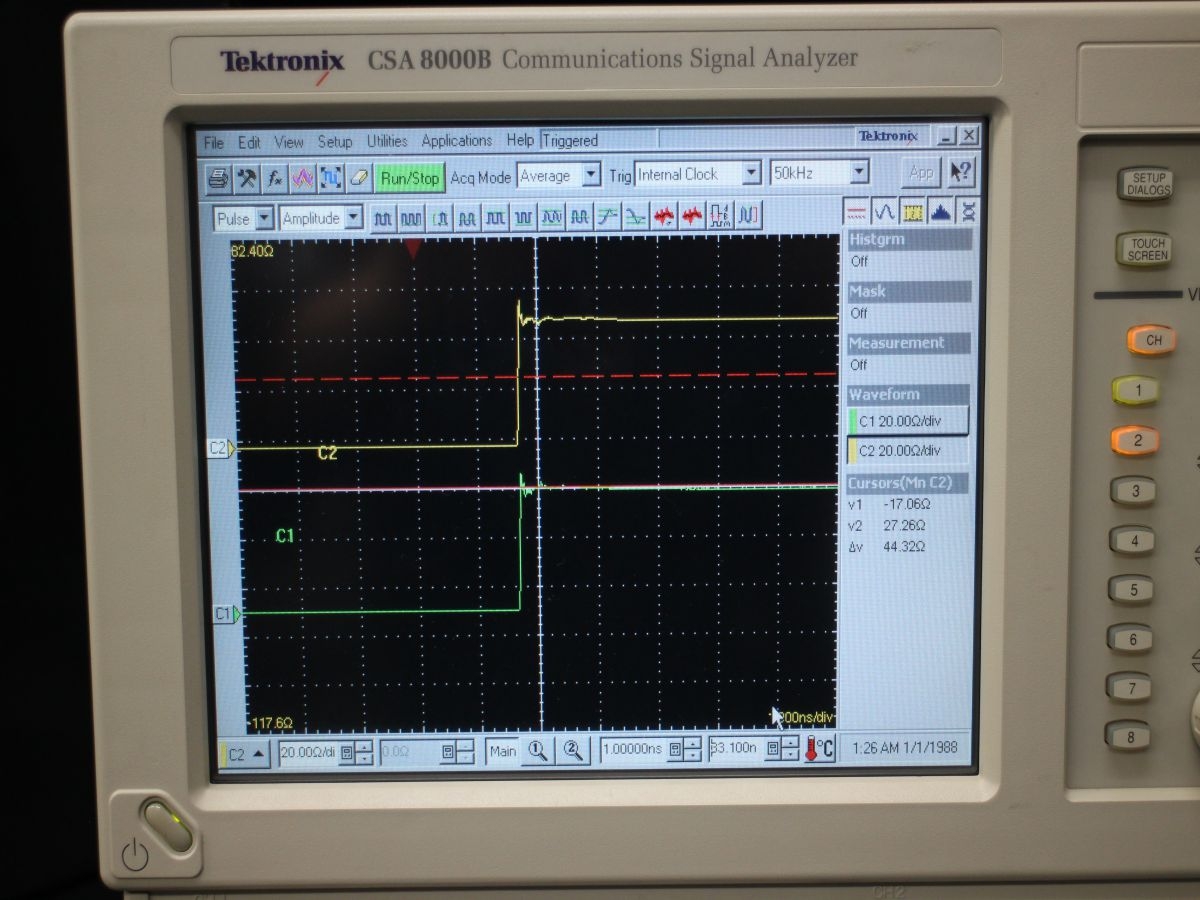The height and width of the screenshot is (900, 1200).
Task: Click the red trigger position marker
Action: tap(413, 248)
